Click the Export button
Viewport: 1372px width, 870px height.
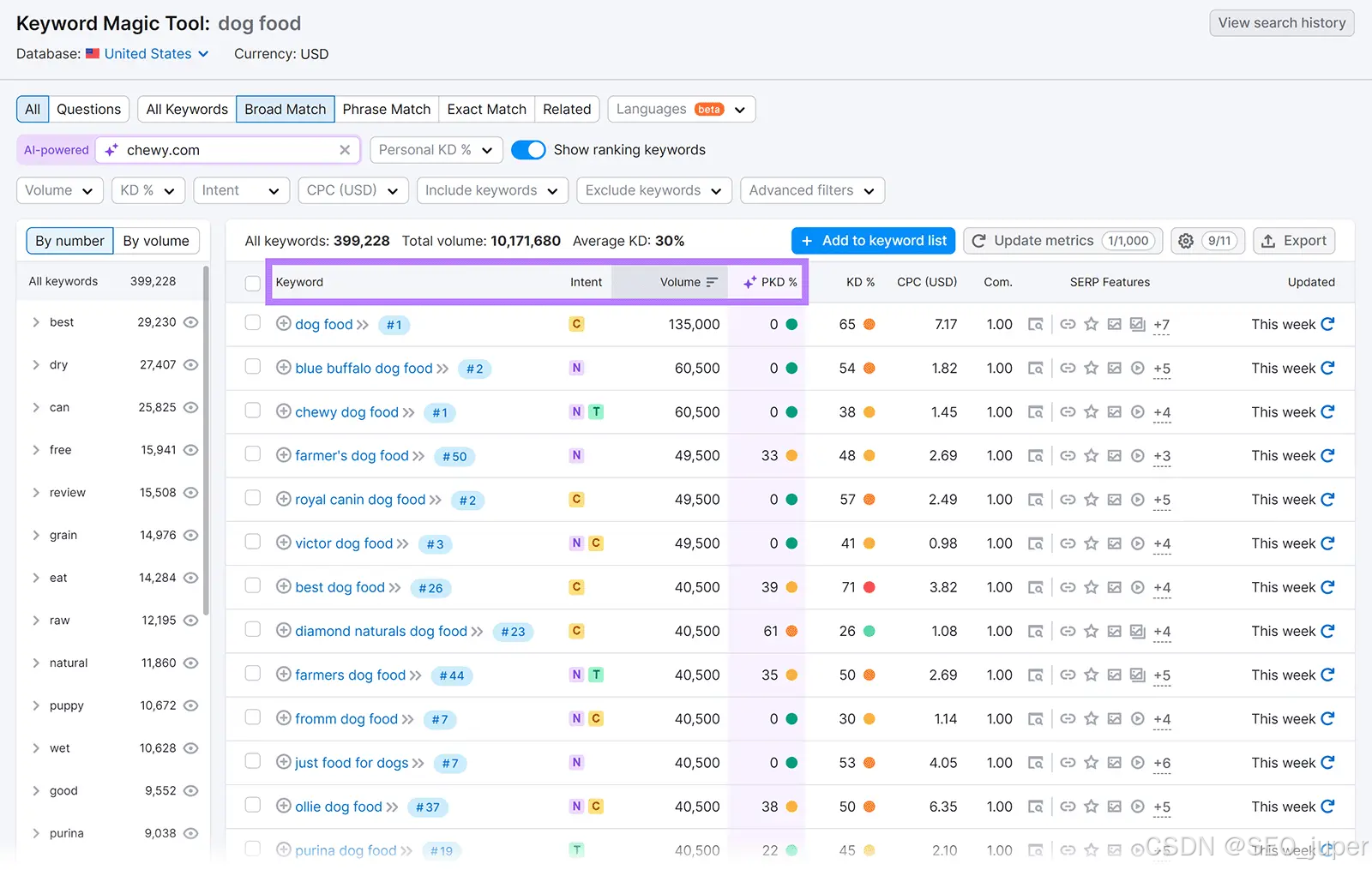[1293, 241]
